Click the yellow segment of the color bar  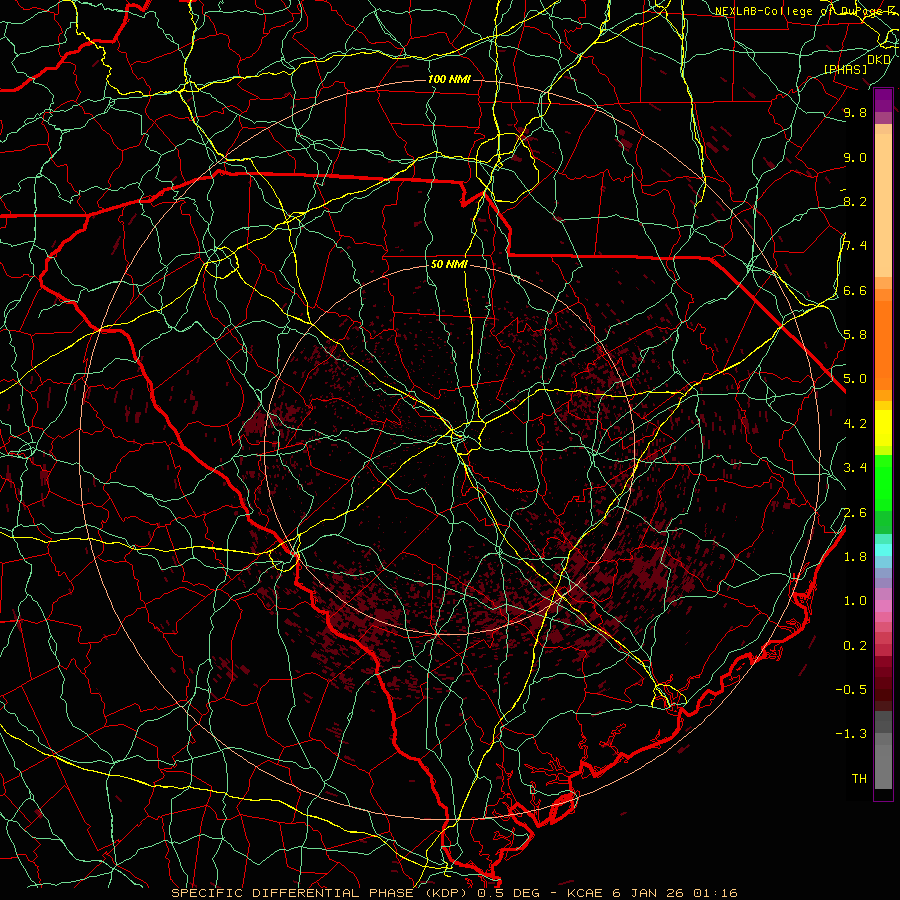(x=883, y=428)
